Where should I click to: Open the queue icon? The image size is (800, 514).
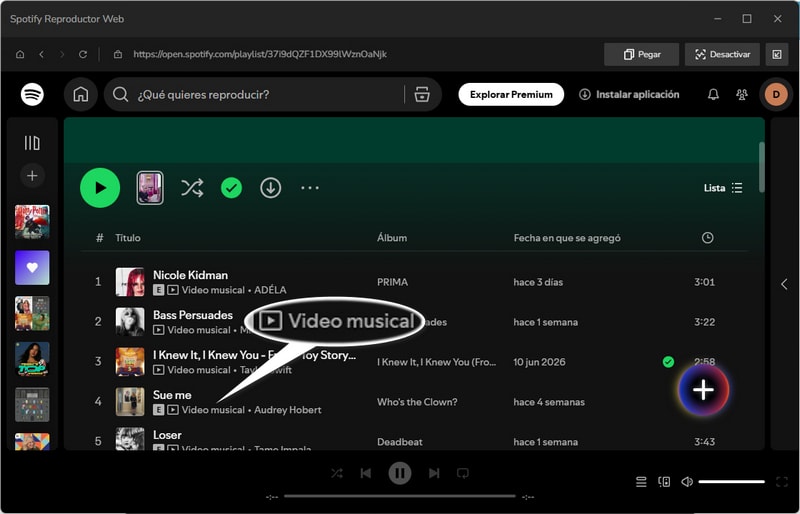(641, 481)
